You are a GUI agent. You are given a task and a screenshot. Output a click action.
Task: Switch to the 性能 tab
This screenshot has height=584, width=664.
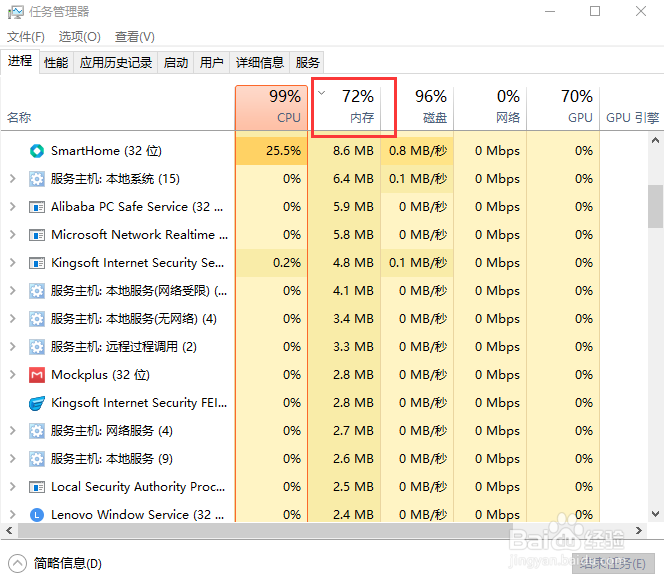56,63
